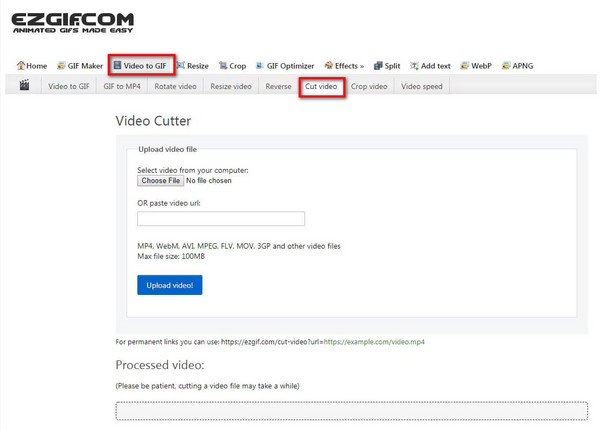
Task: Click the EZGIF.COM logo
Action: [73, 23]
